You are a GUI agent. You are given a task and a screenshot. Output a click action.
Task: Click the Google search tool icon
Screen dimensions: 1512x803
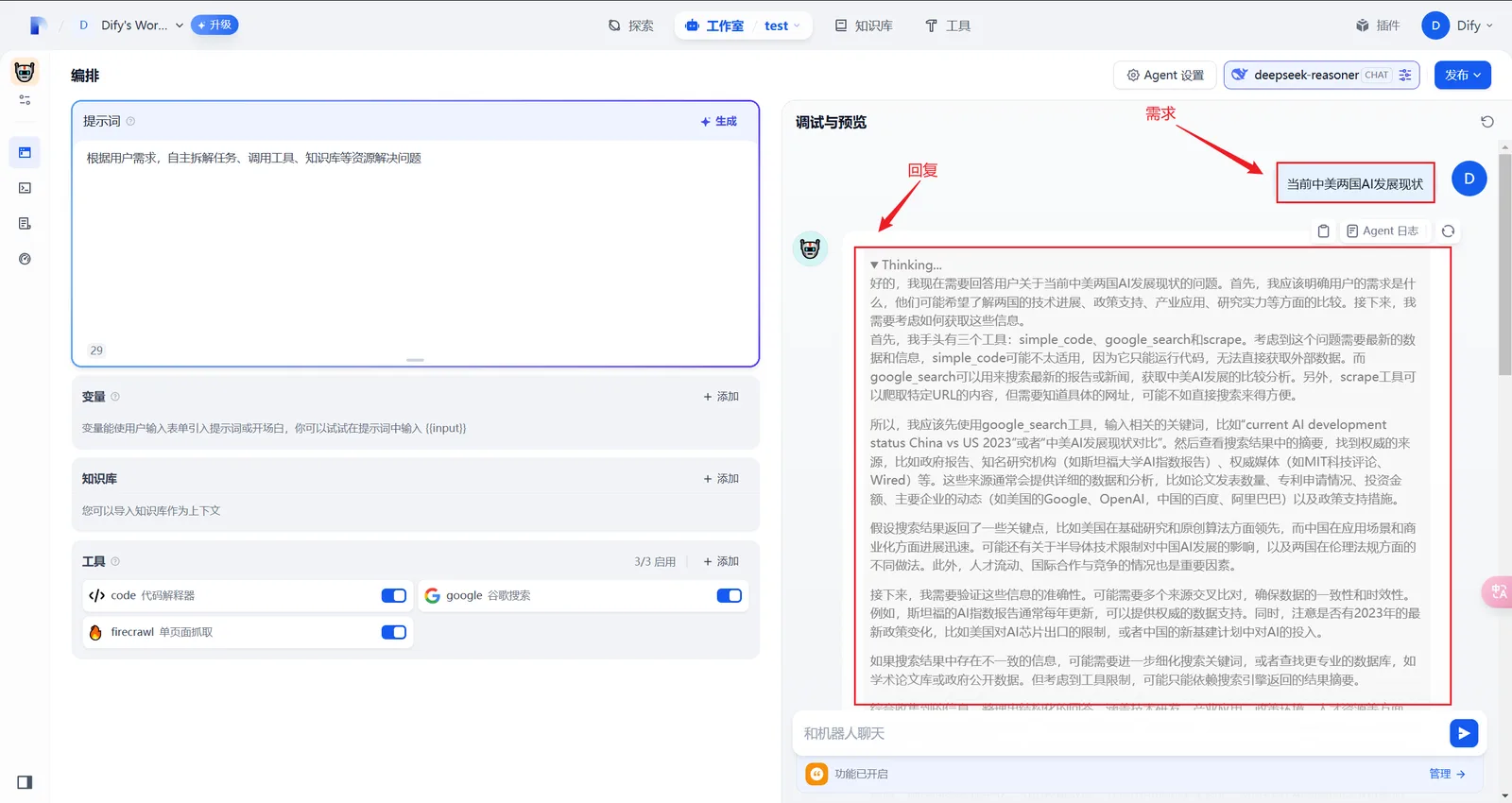coord(432,595)
